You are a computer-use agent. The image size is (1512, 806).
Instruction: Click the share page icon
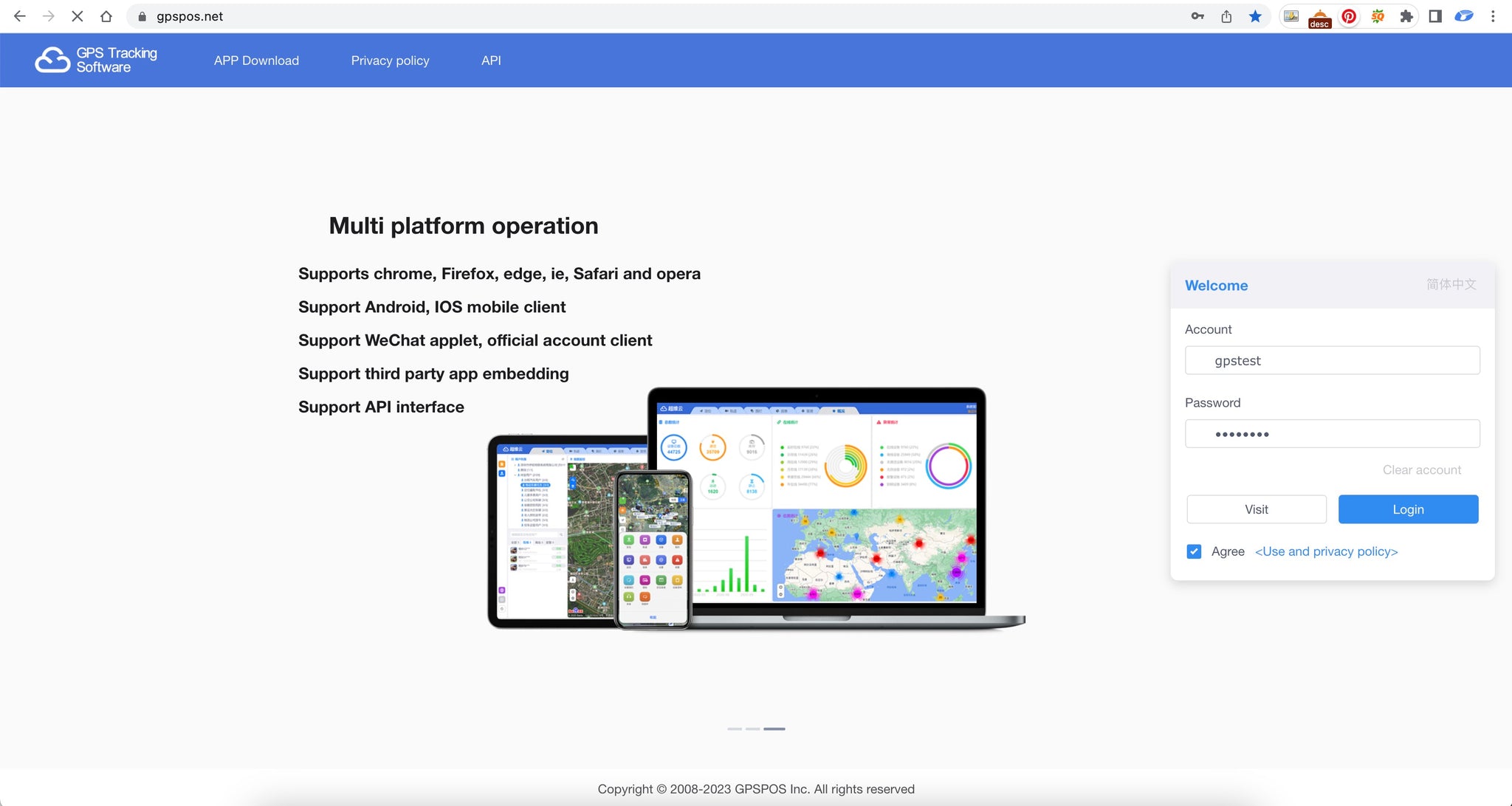click(x=1226, y=16)
